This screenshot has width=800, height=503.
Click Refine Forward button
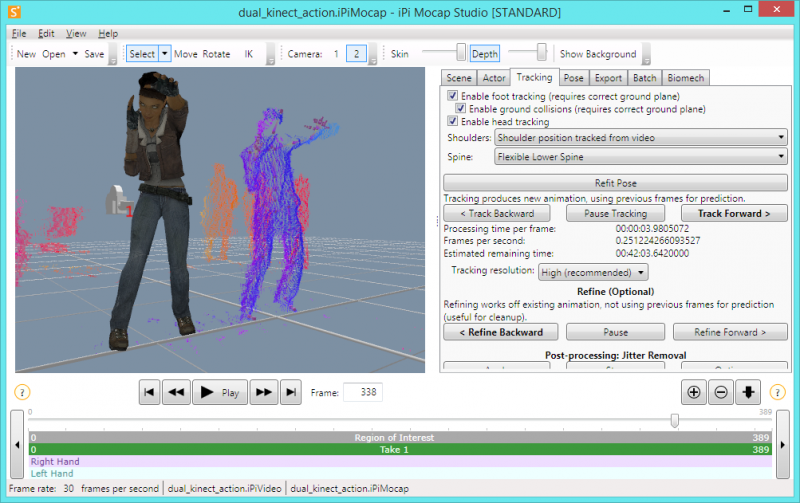coord(730,332)
